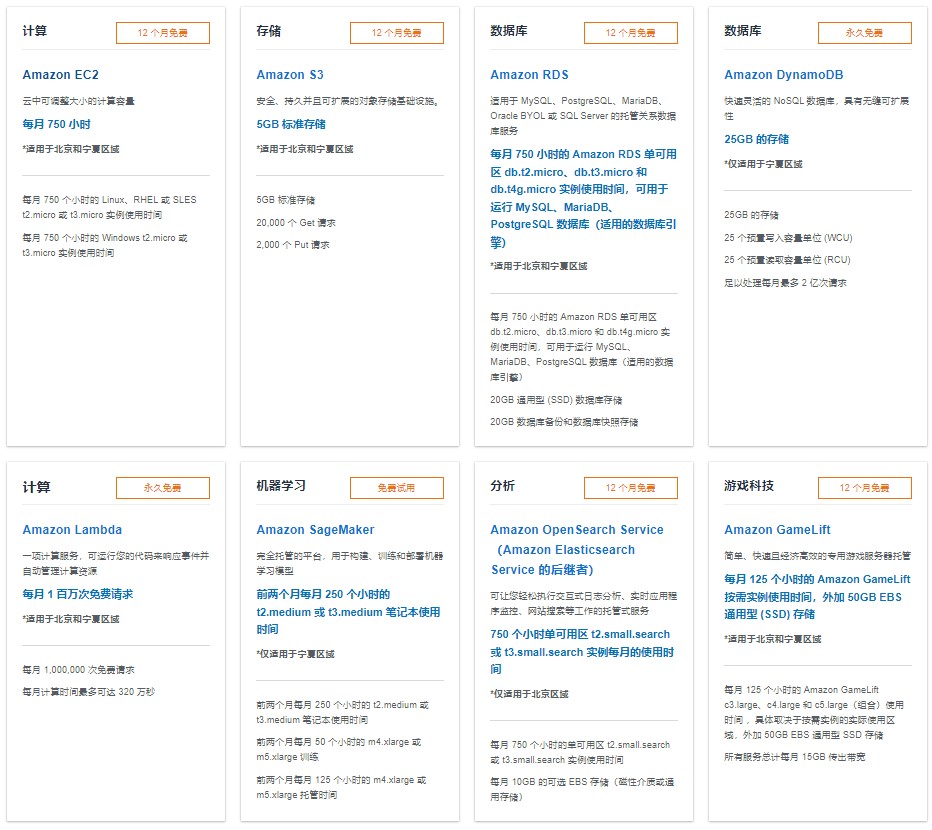Open the Amazon SageMaker service link
Screen dimensions: 932x830
pos(315,530)
